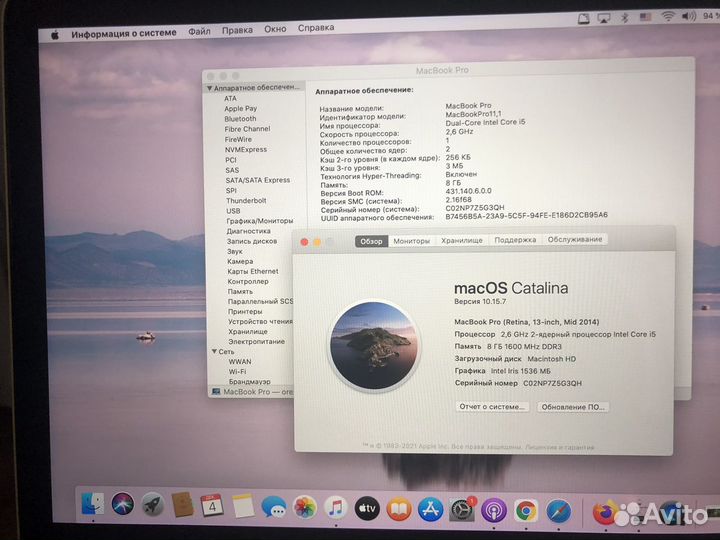Select Apple Pay in the sidebar
720x540 pixels.
tap(241, 108)
